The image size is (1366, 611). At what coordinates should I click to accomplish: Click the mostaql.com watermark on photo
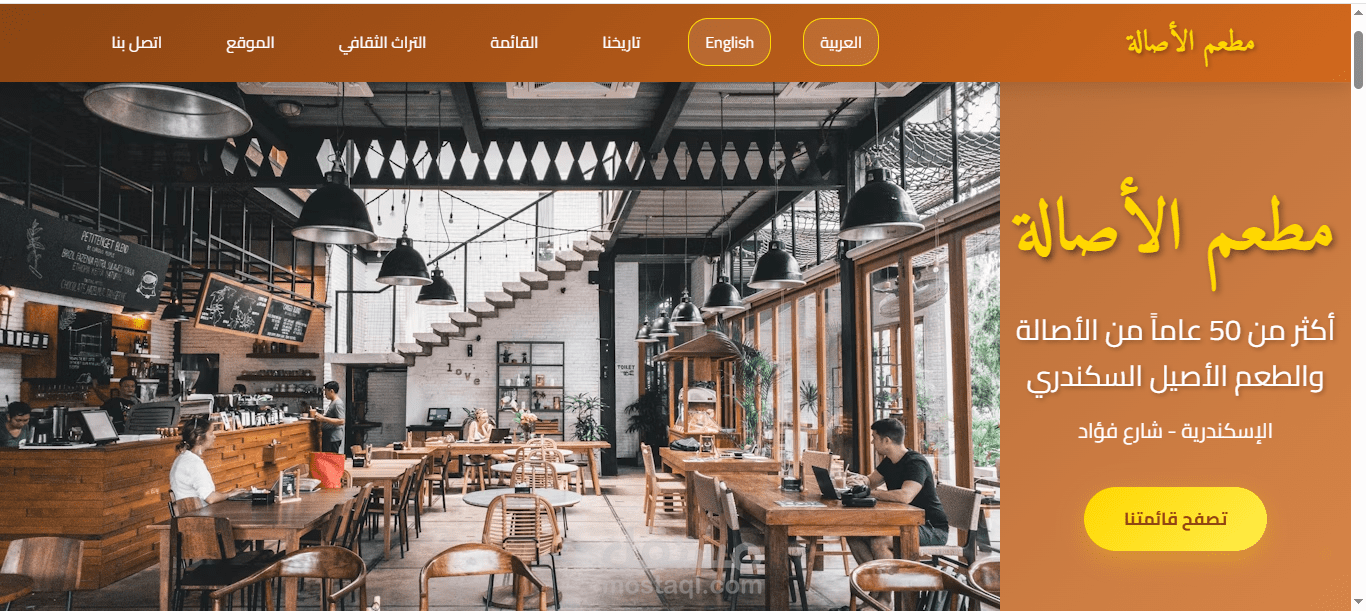(x=702, y=586)
